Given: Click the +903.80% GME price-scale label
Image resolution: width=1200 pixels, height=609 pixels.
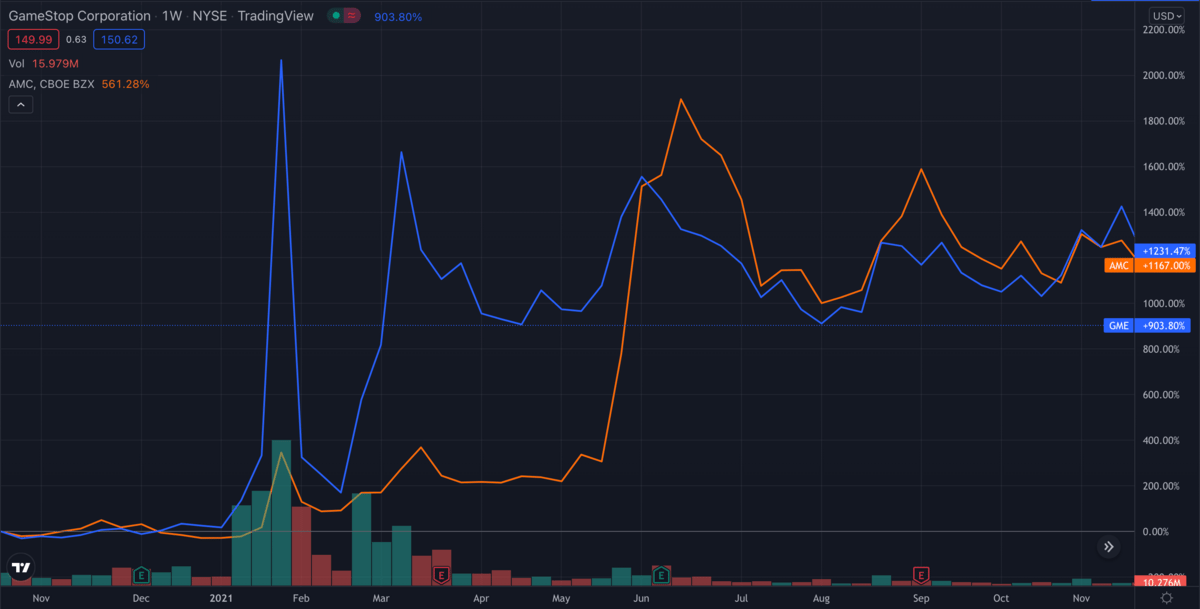Looking at the screenshot, I should tap(1165, 325).
